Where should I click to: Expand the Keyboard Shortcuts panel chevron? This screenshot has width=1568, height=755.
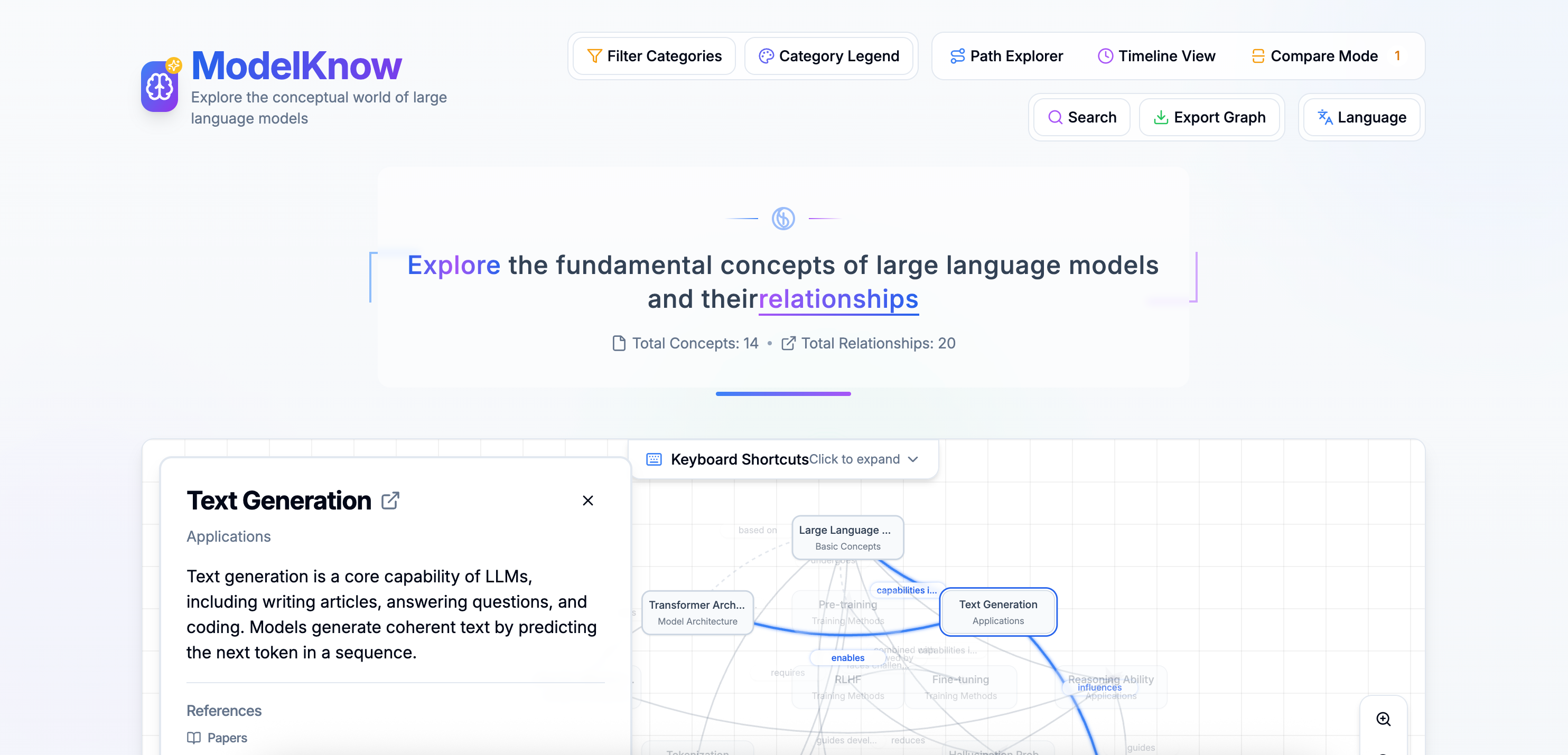point(912,459)
